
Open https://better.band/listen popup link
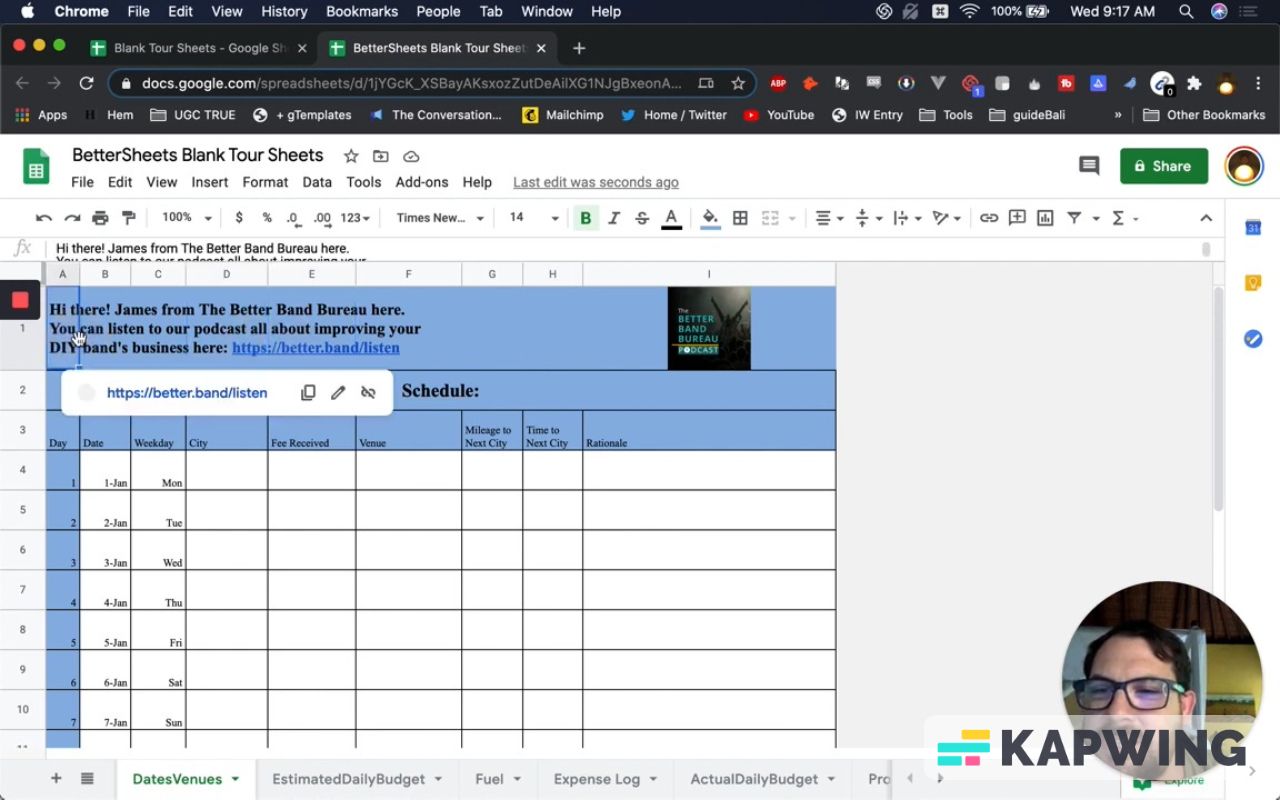click(187, 393)
